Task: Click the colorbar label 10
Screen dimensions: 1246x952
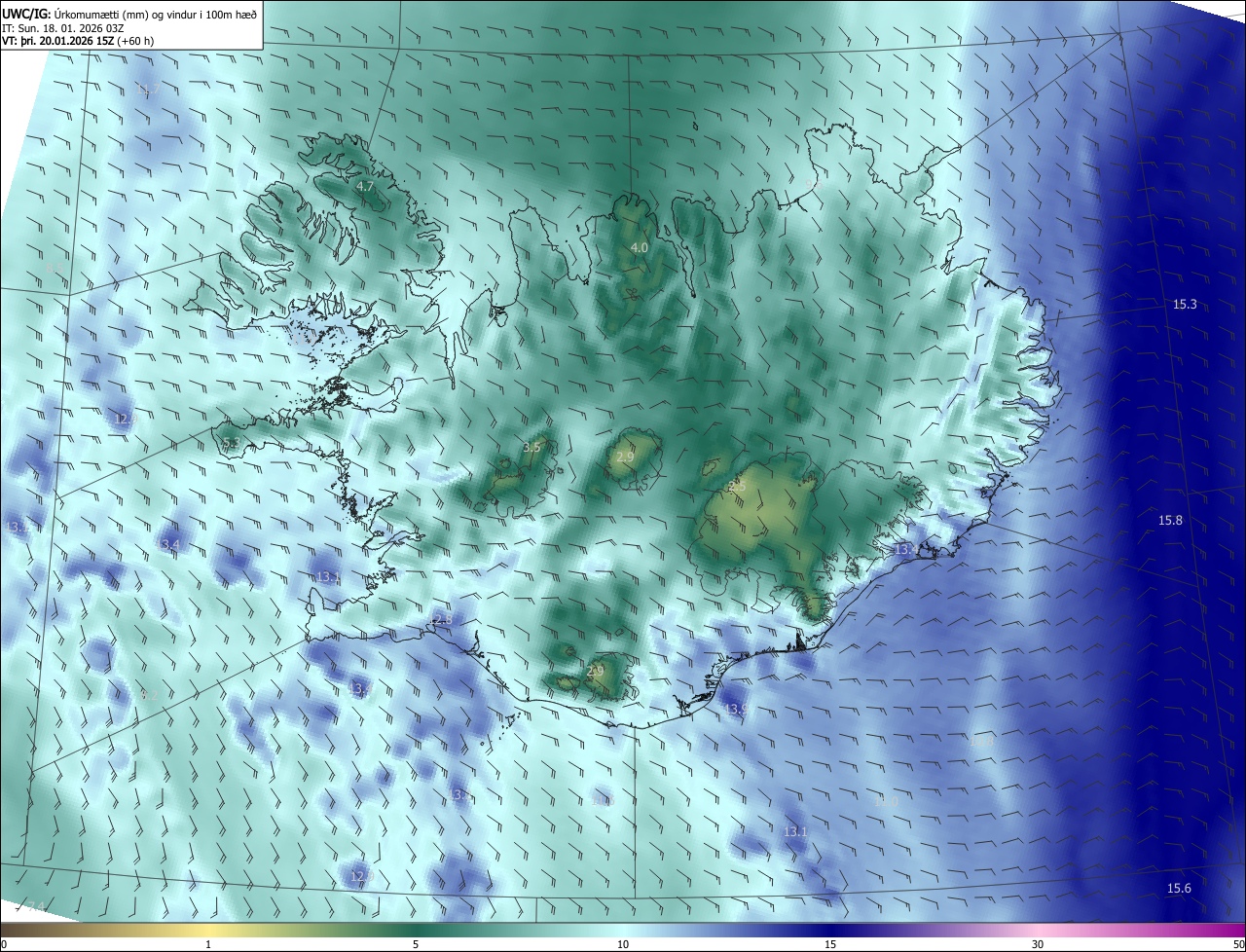Action: pos(623,944)
